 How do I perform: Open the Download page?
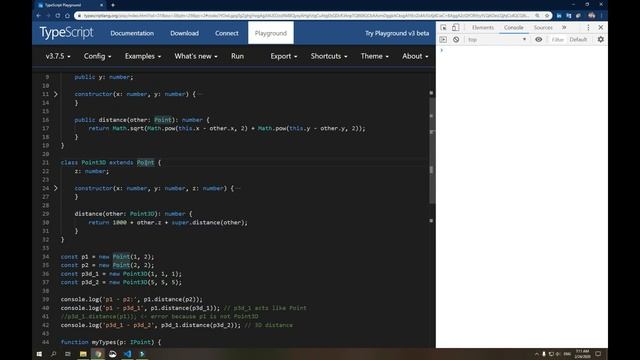(184, 33)
